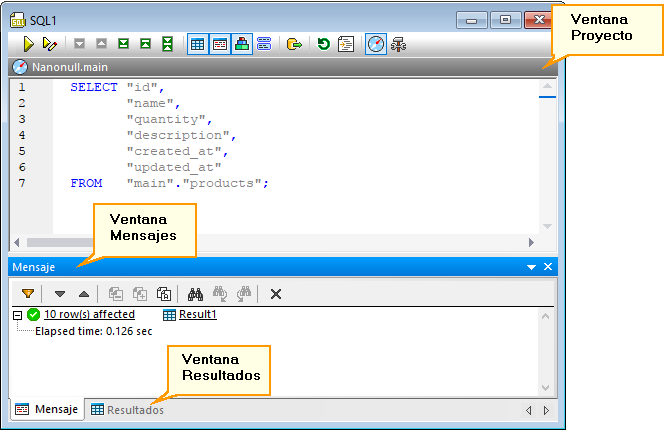Open the Result1 link

(197, 315)
